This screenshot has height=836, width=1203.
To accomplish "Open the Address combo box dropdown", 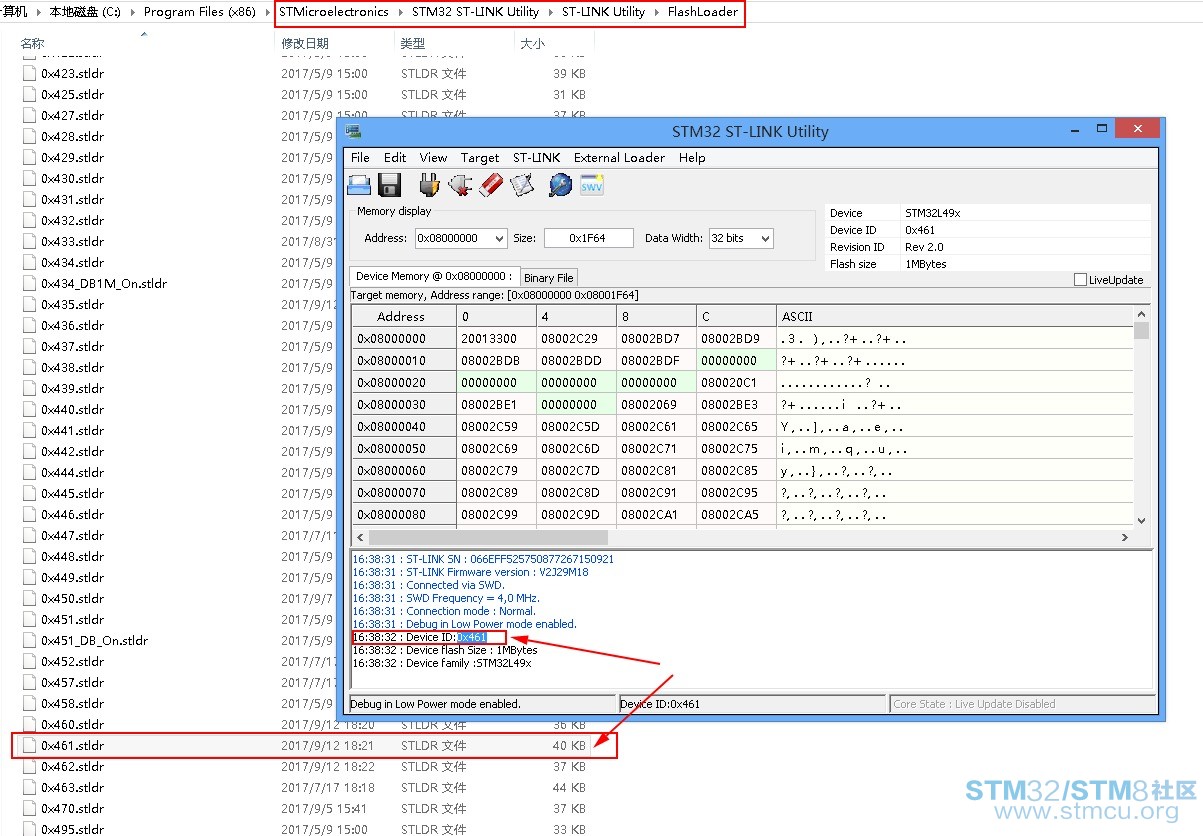I will click(498, 238).
